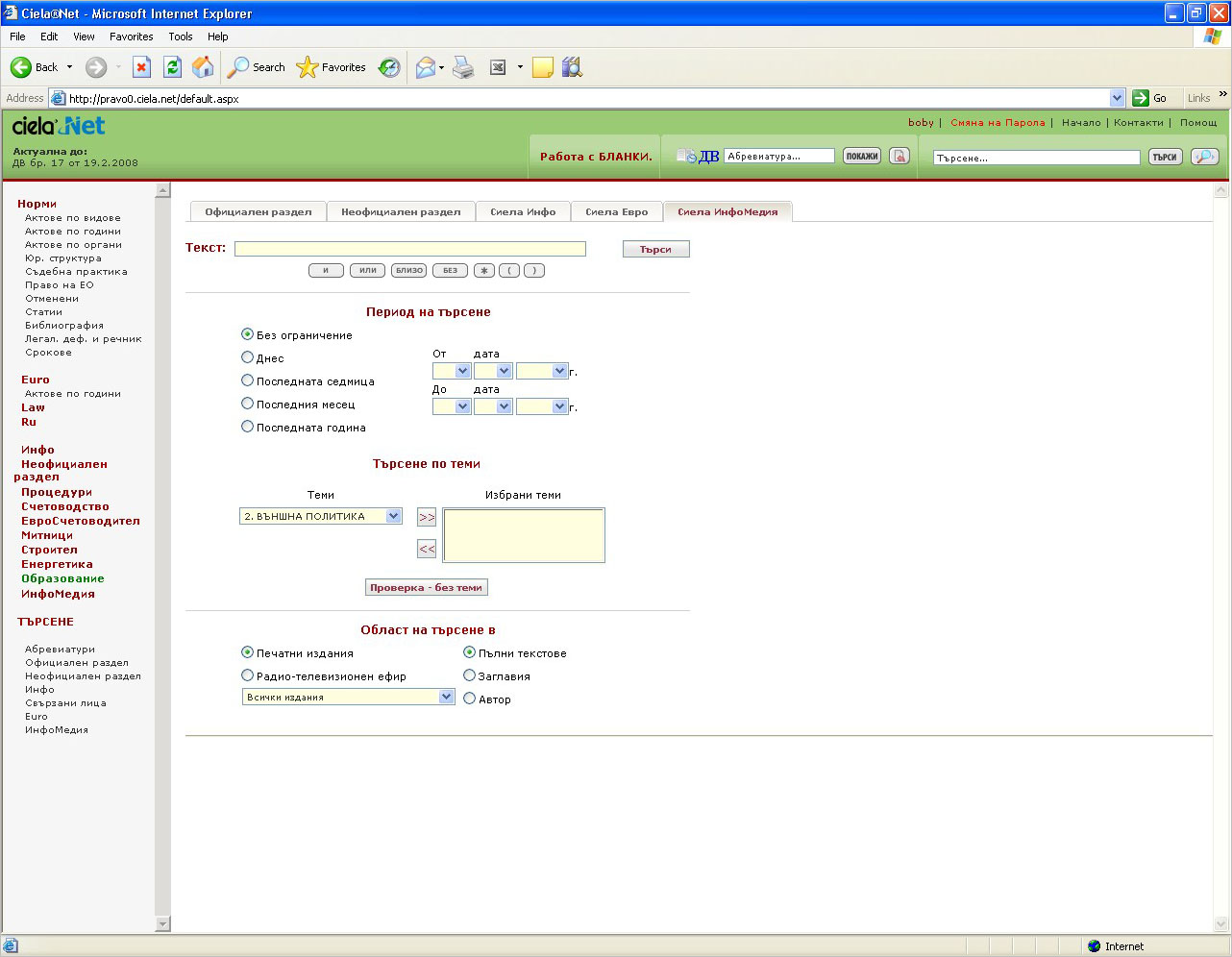This screenshot has height=957, width=1232.
Task: Open the От day dropdown
Action: [452, 371]
